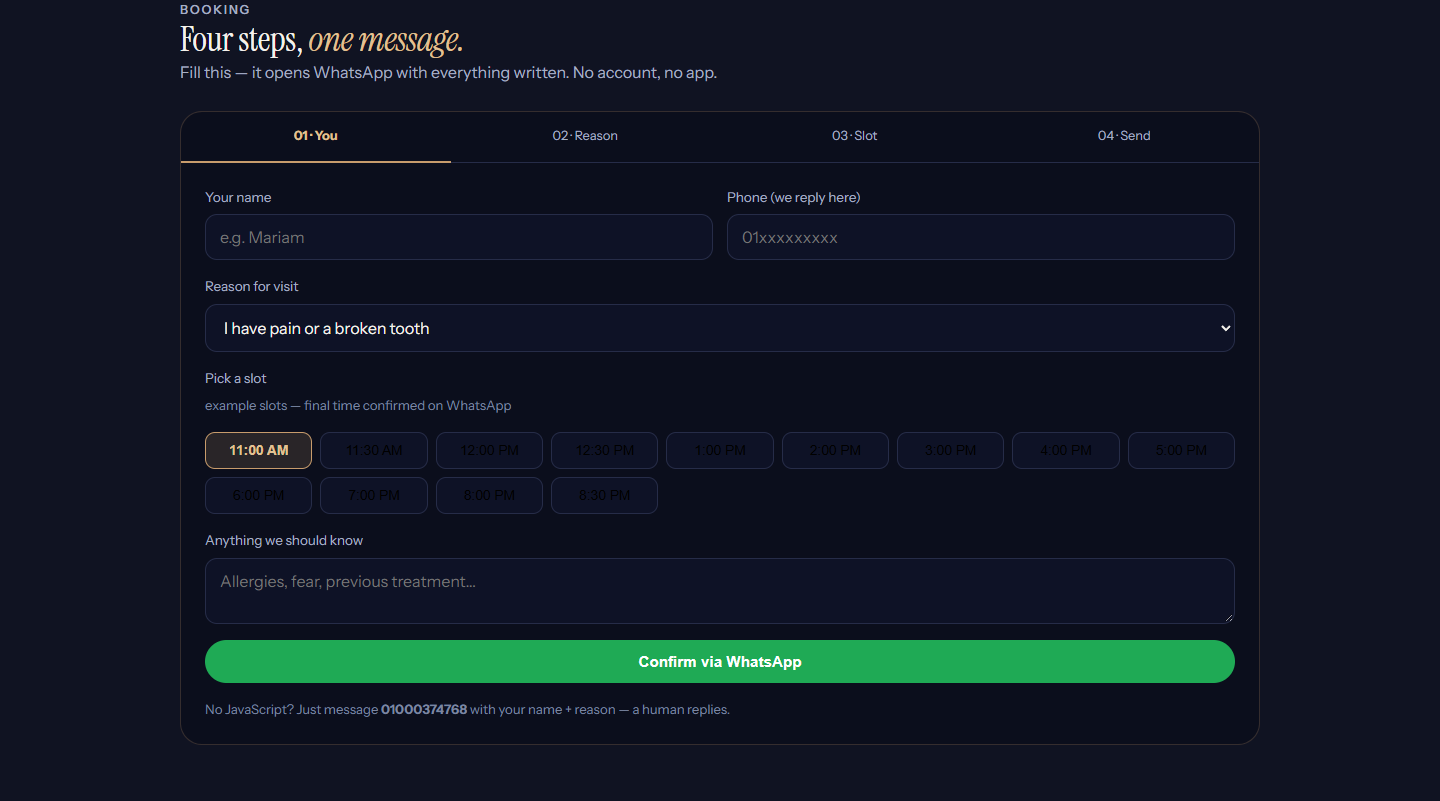Screen dimensions: 1440x801
Task: Select the 8:30 PM slot
Action: 604,495
